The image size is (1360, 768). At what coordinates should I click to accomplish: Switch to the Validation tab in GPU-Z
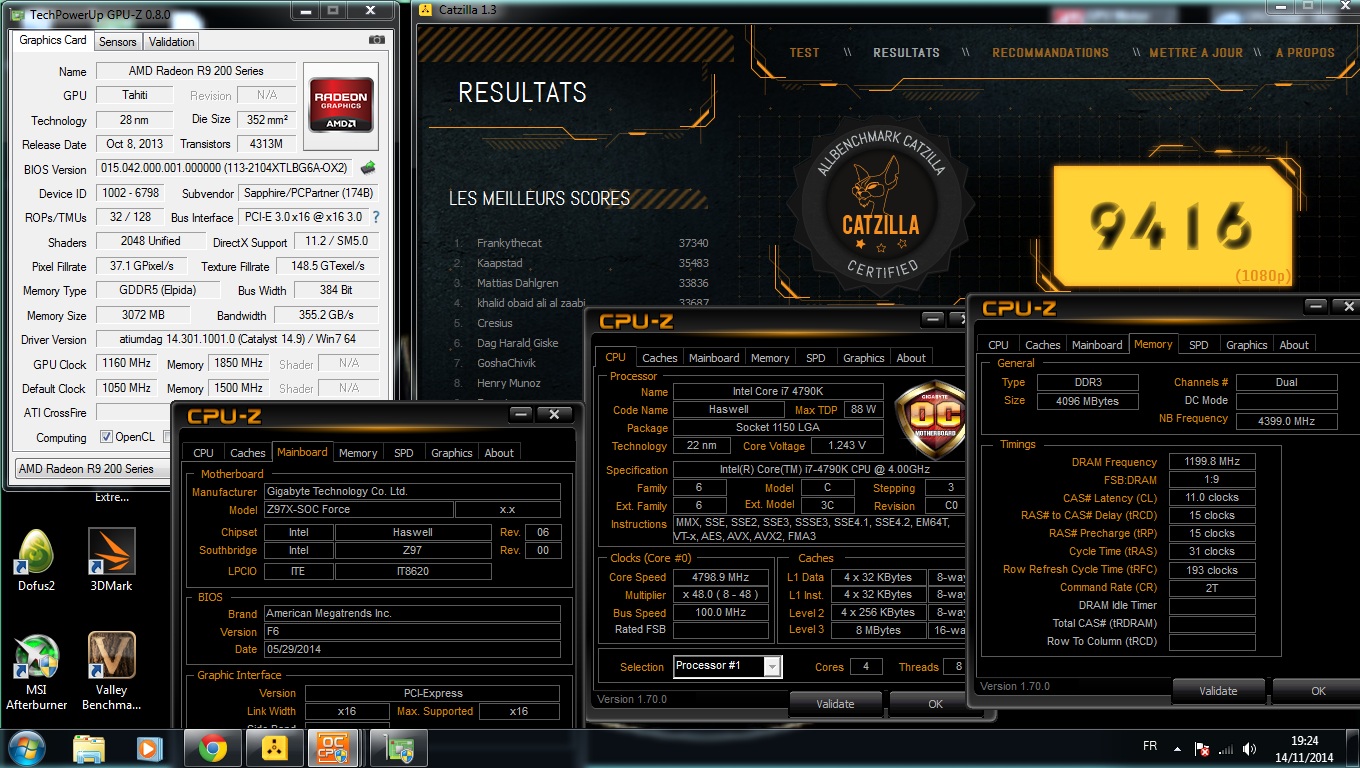point(171,41)
